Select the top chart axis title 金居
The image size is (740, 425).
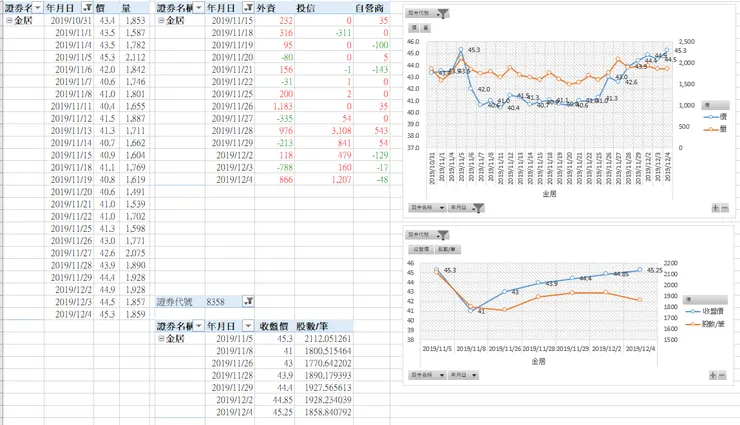(x=549, y=193)
